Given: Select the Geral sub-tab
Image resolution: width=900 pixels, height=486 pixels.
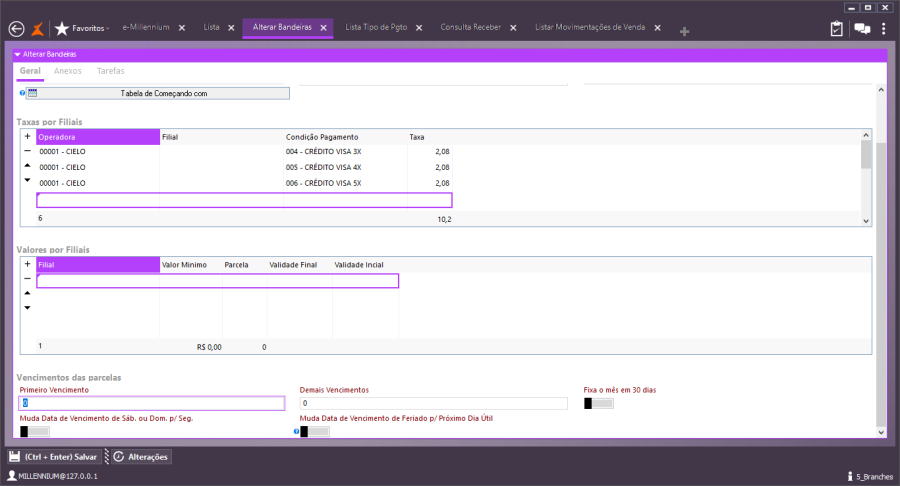Looking at the screenshot, I should tap(30, 71).
